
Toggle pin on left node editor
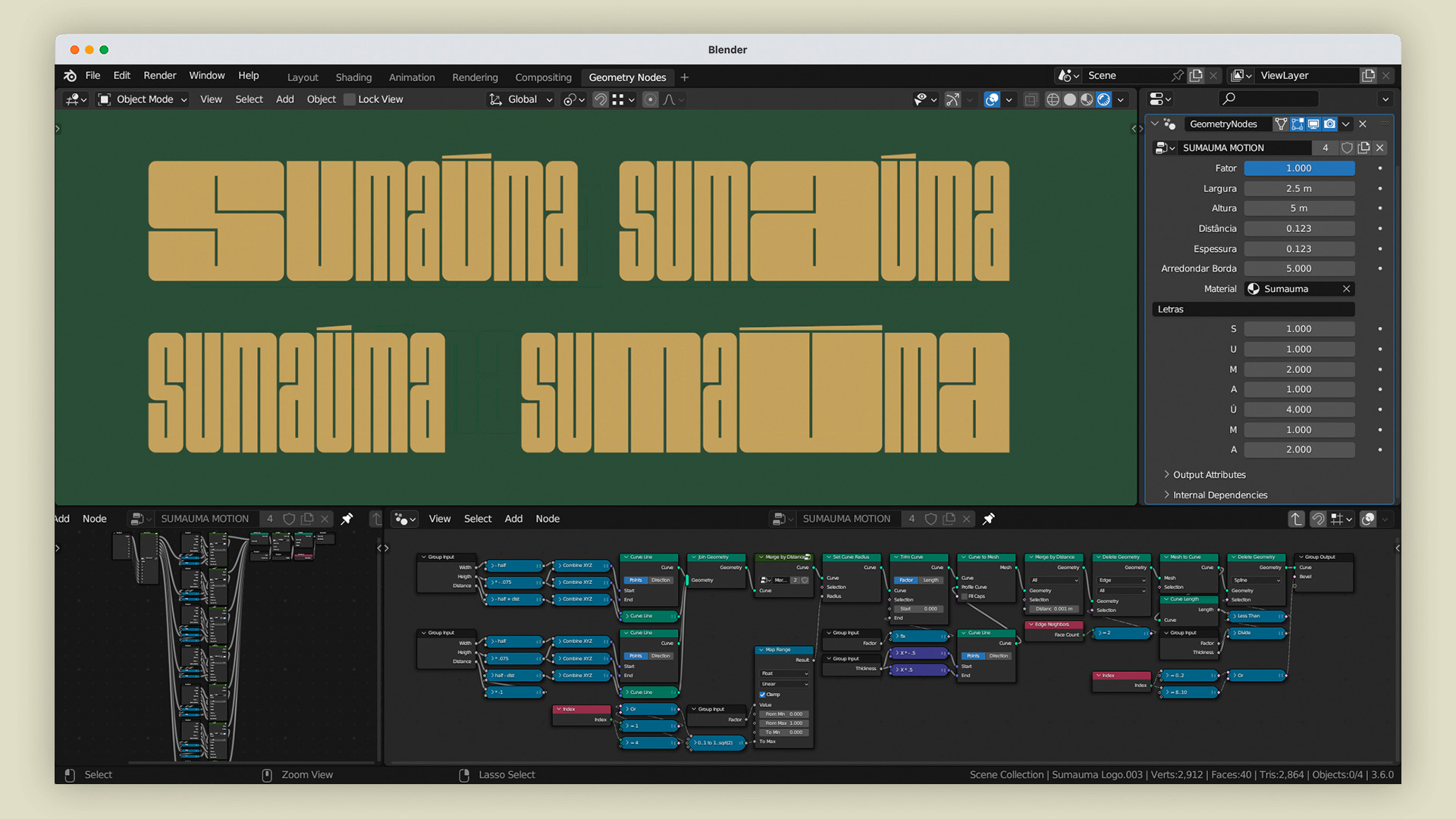(x=347, y=519)
